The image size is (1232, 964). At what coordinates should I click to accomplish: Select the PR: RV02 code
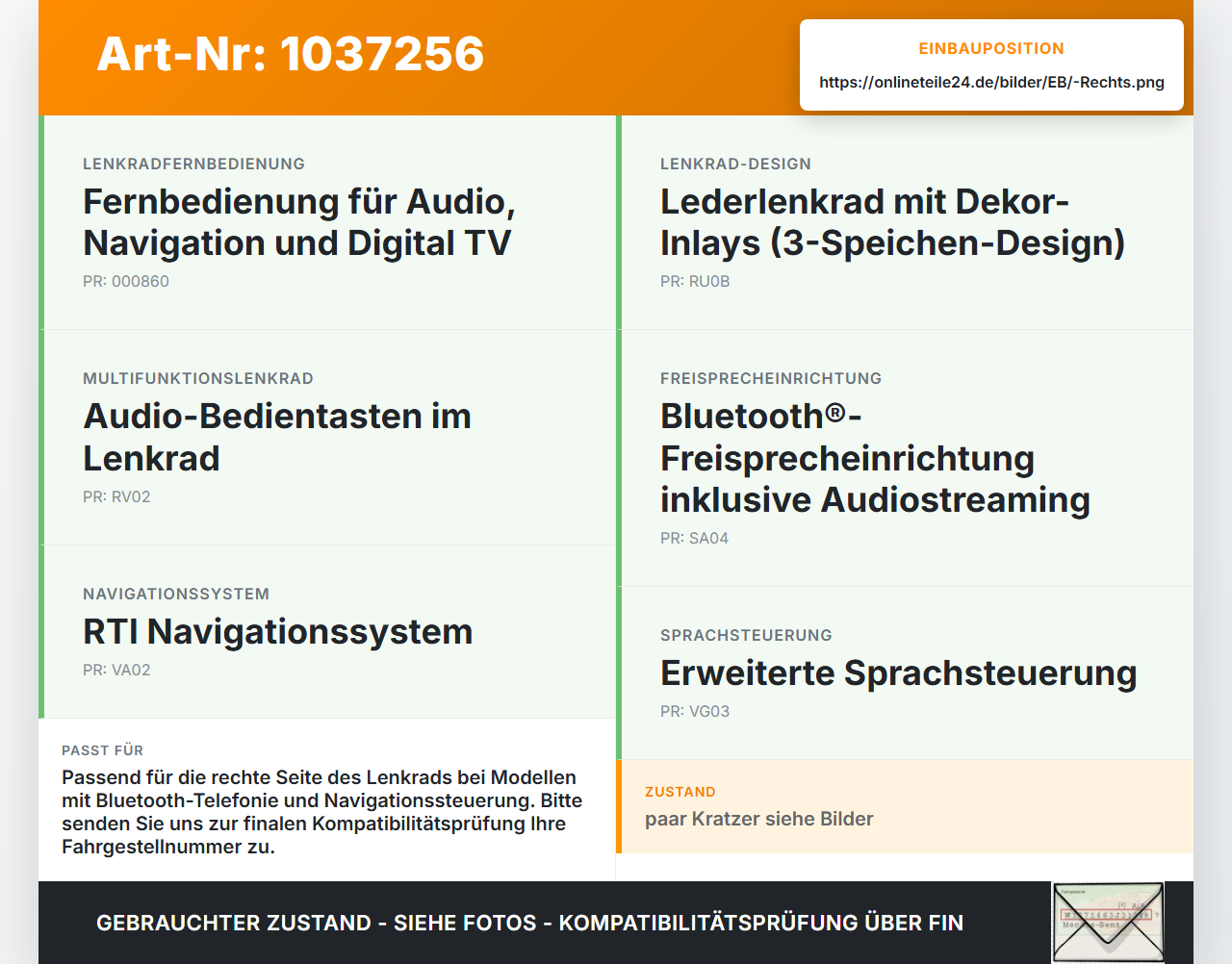point(116,497)
